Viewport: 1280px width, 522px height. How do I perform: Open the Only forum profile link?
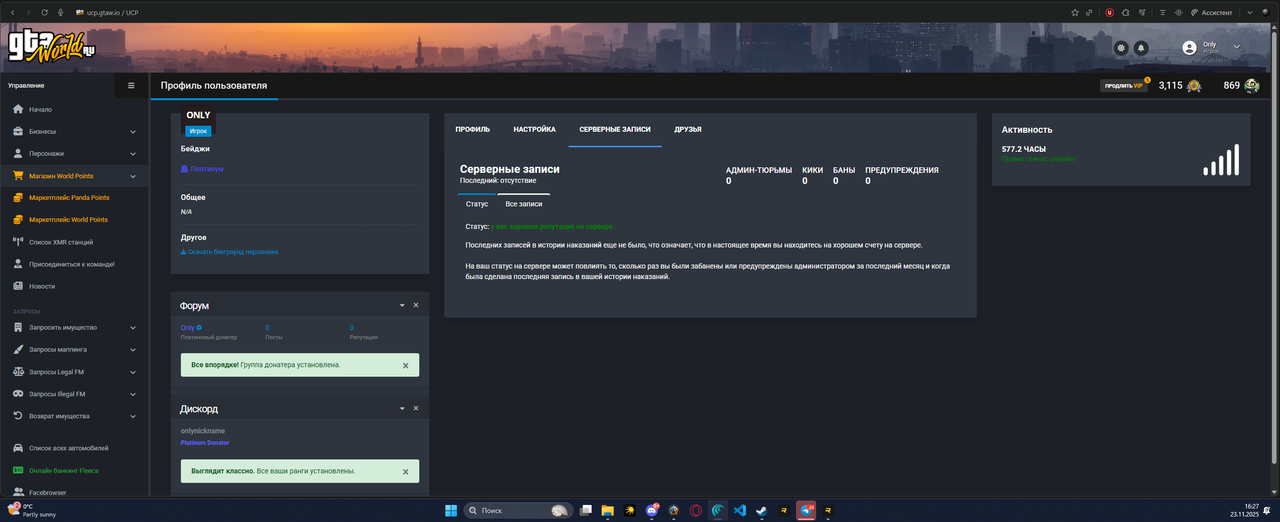[x=188, y=328]
